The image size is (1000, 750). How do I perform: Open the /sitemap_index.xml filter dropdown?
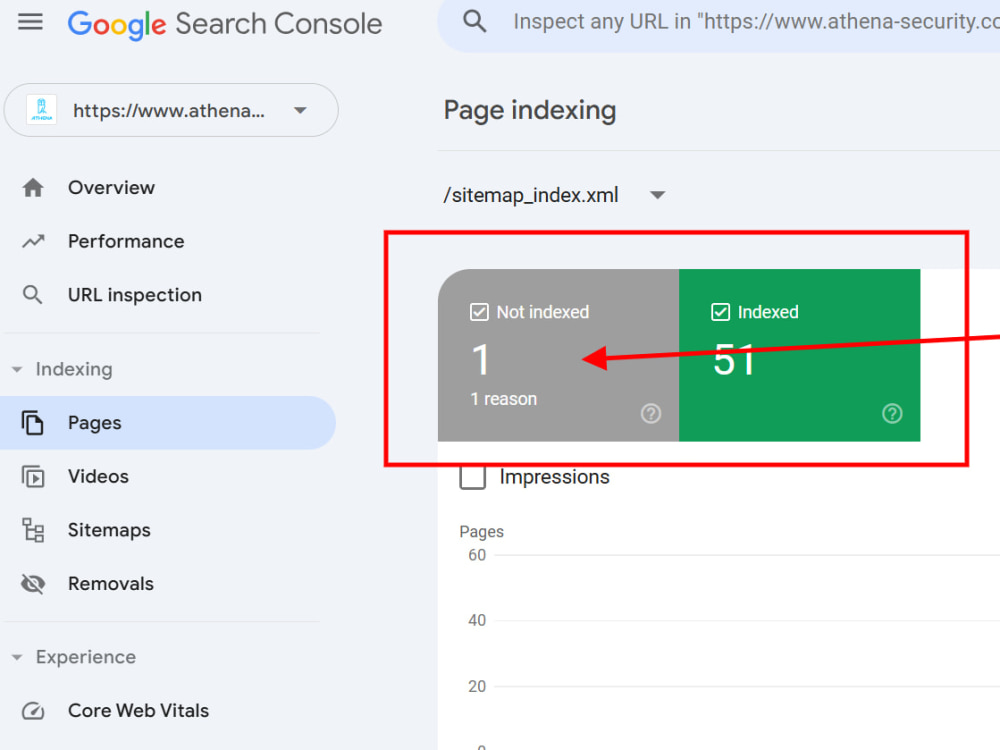[554, 195]
